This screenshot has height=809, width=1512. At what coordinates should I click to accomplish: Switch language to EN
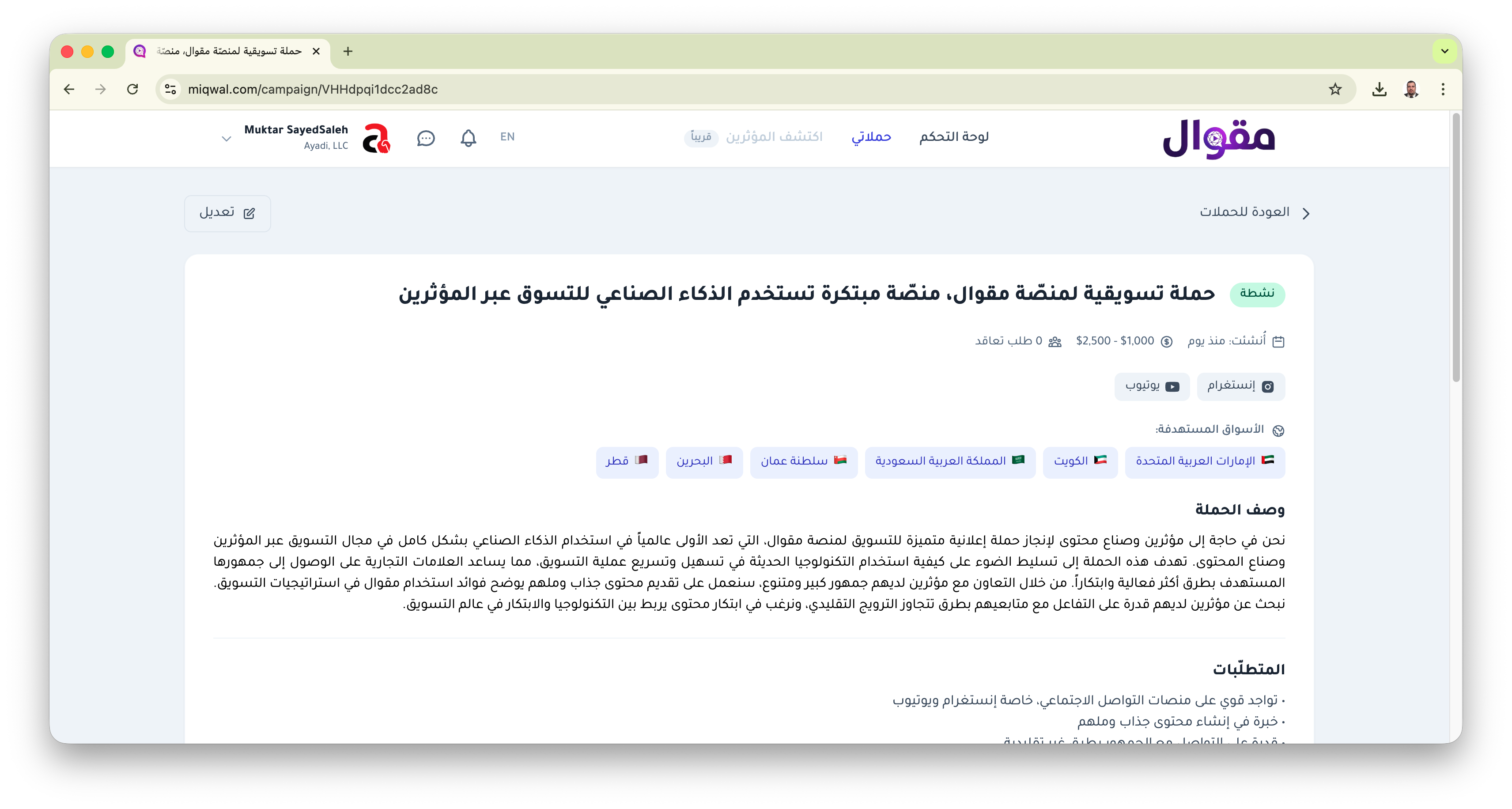tap(507, 137)
